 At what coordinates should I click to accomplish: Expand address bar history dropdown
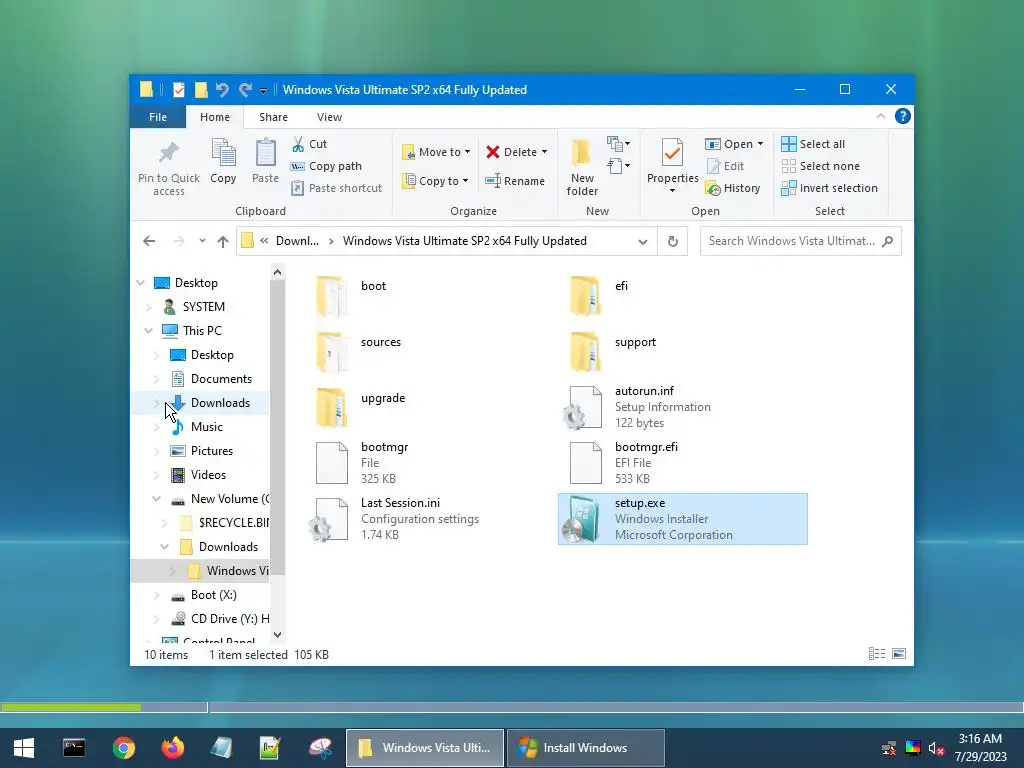pyautogui.click(x=643, y=242)
